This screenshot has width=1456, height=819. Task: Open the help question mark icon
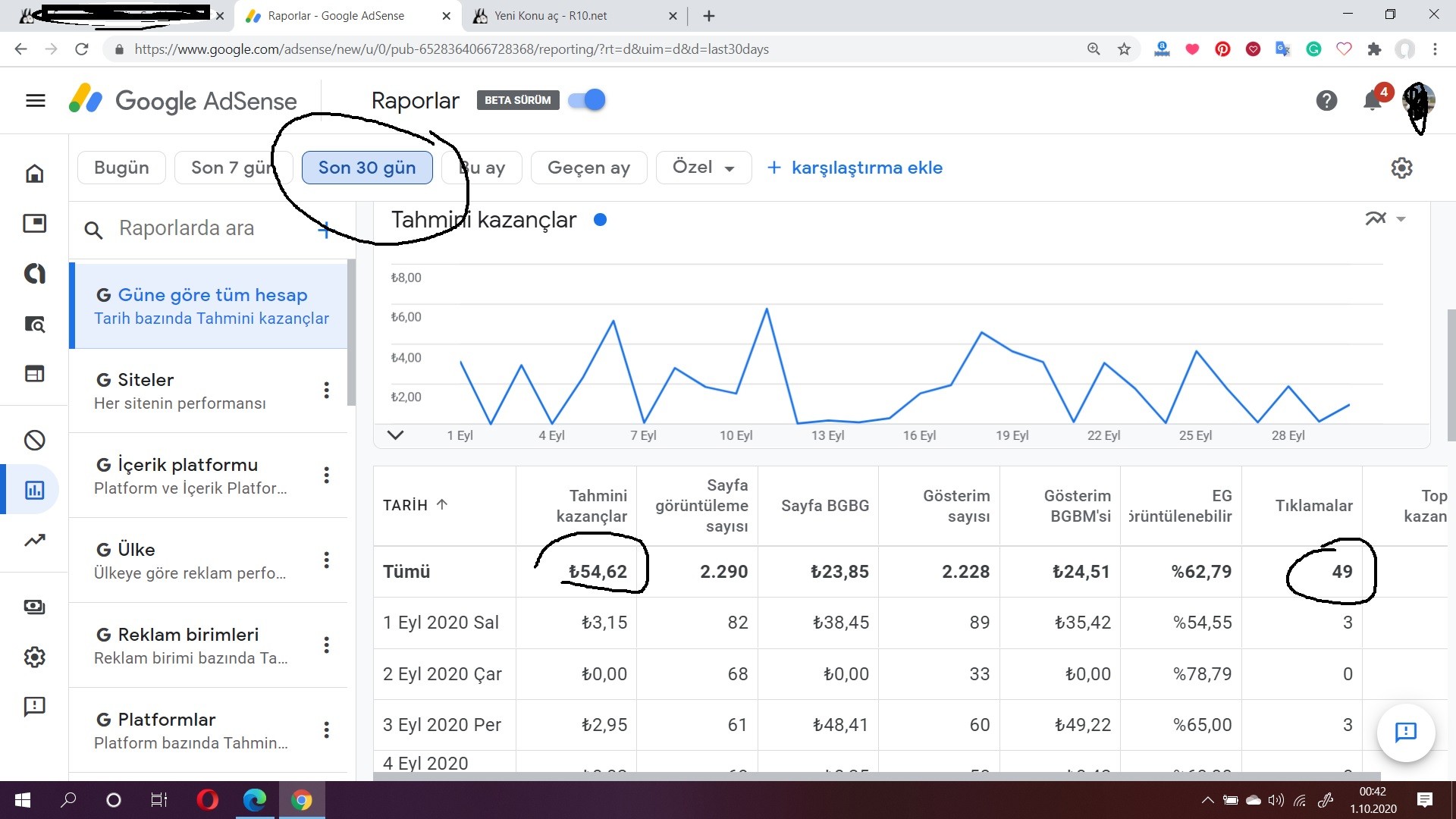coord(1326,101)
